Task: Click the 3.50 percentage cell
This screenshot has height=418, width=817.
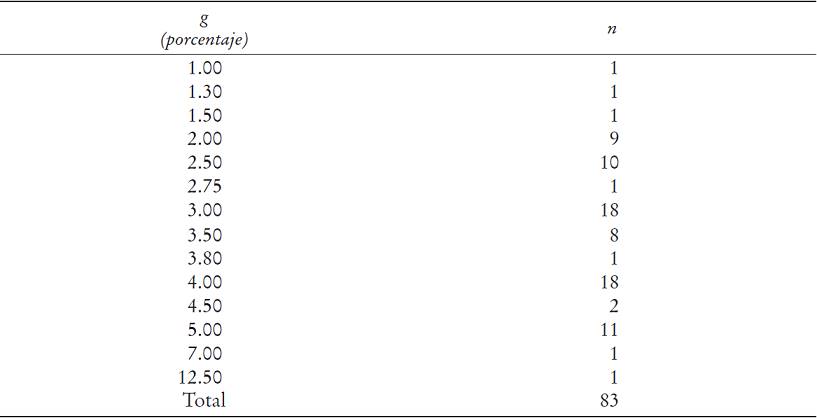Action: pyautogui.click(x=204, y=235)
